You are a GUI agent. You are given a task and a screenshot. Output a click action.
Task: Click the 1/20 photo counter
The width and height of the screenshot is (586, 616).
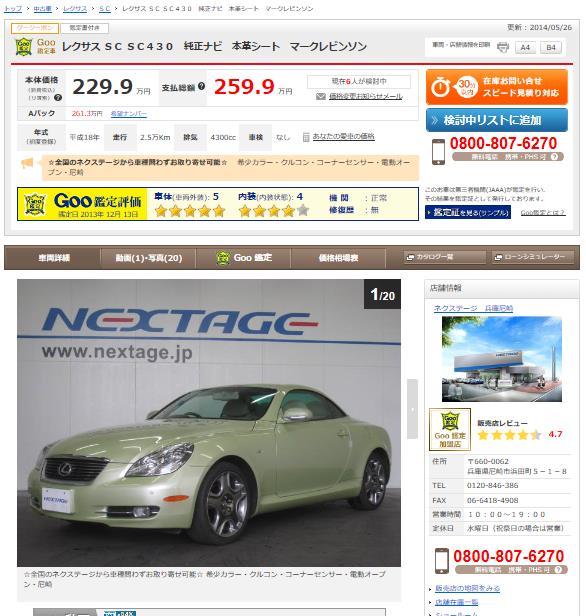382,294
